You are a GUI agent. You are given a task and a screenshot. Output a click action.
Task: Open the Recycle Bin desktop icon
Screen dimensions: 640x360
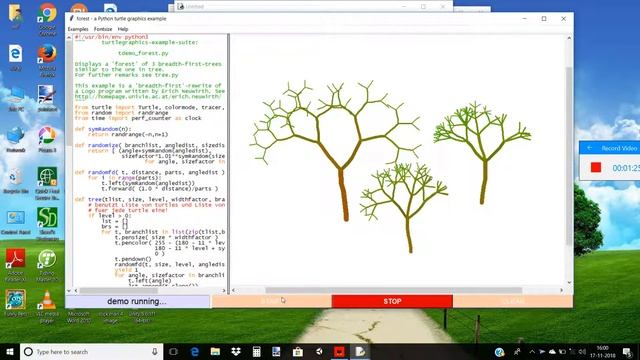(x=16, y=181)
